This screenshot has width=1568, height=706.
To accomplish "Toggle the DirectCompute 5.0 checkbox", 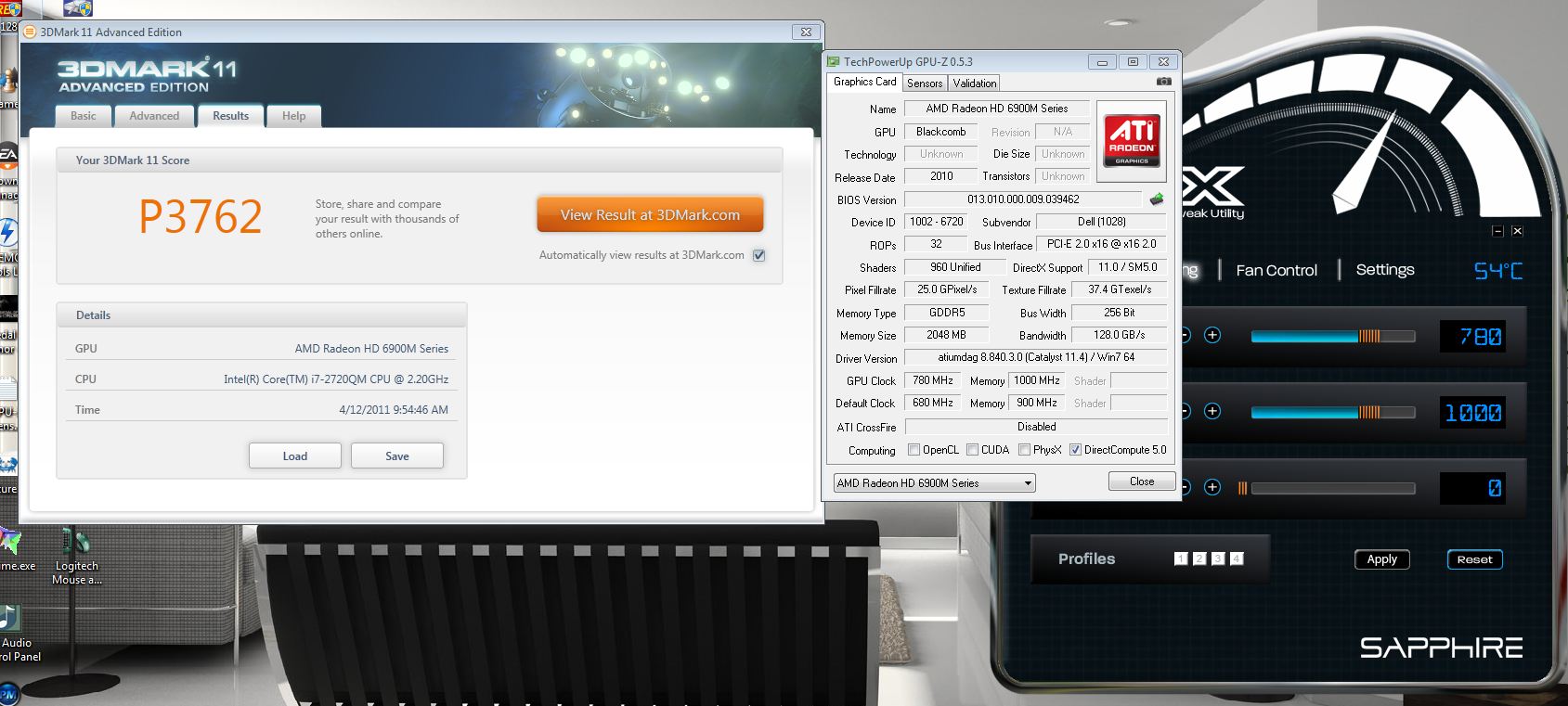I will [1075, 450].
